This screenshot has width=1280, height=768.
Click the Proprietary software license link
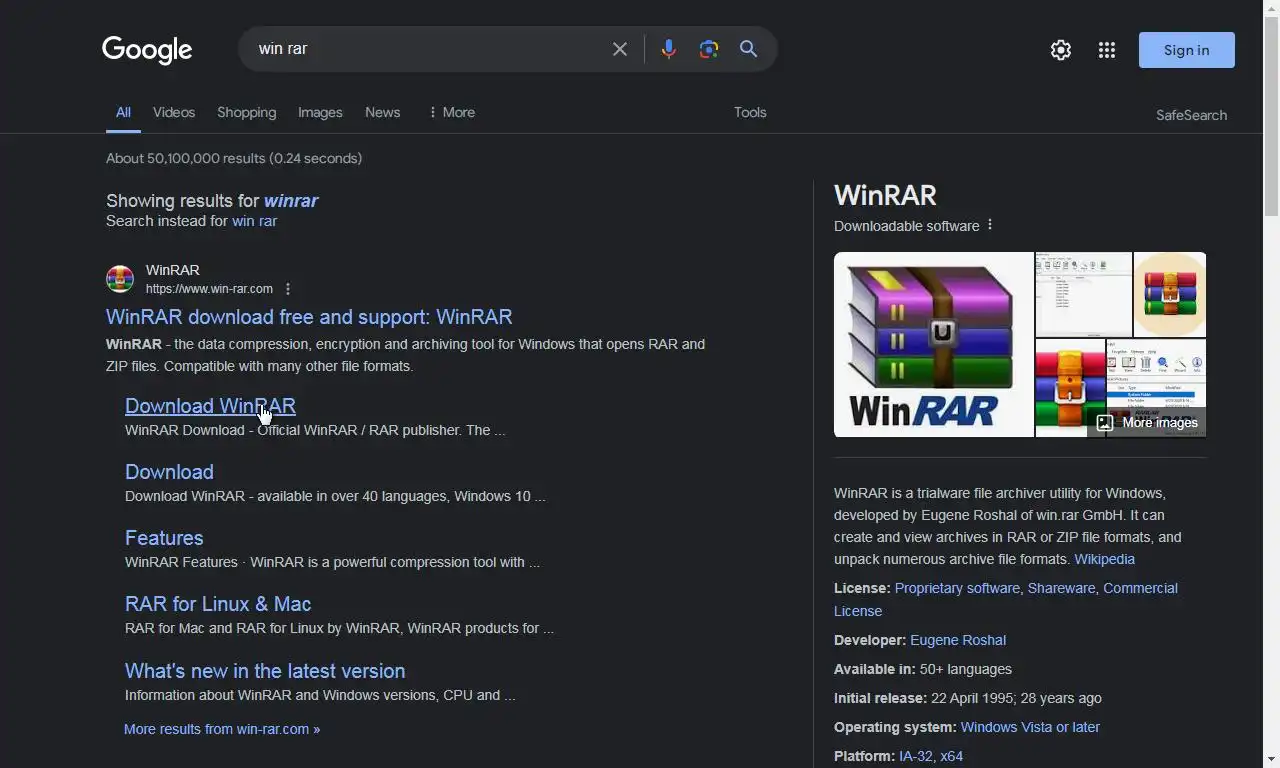(x=957, y=588)
